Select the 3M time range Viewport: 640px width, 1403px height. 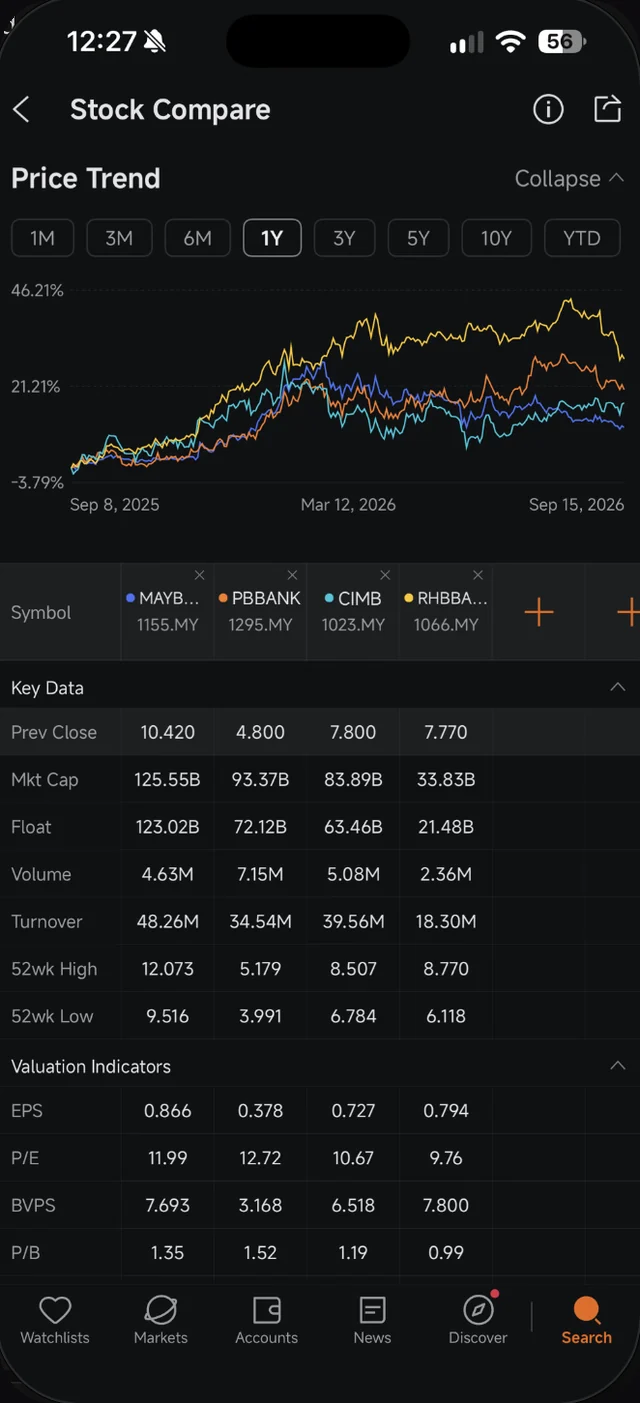point(119,238)
